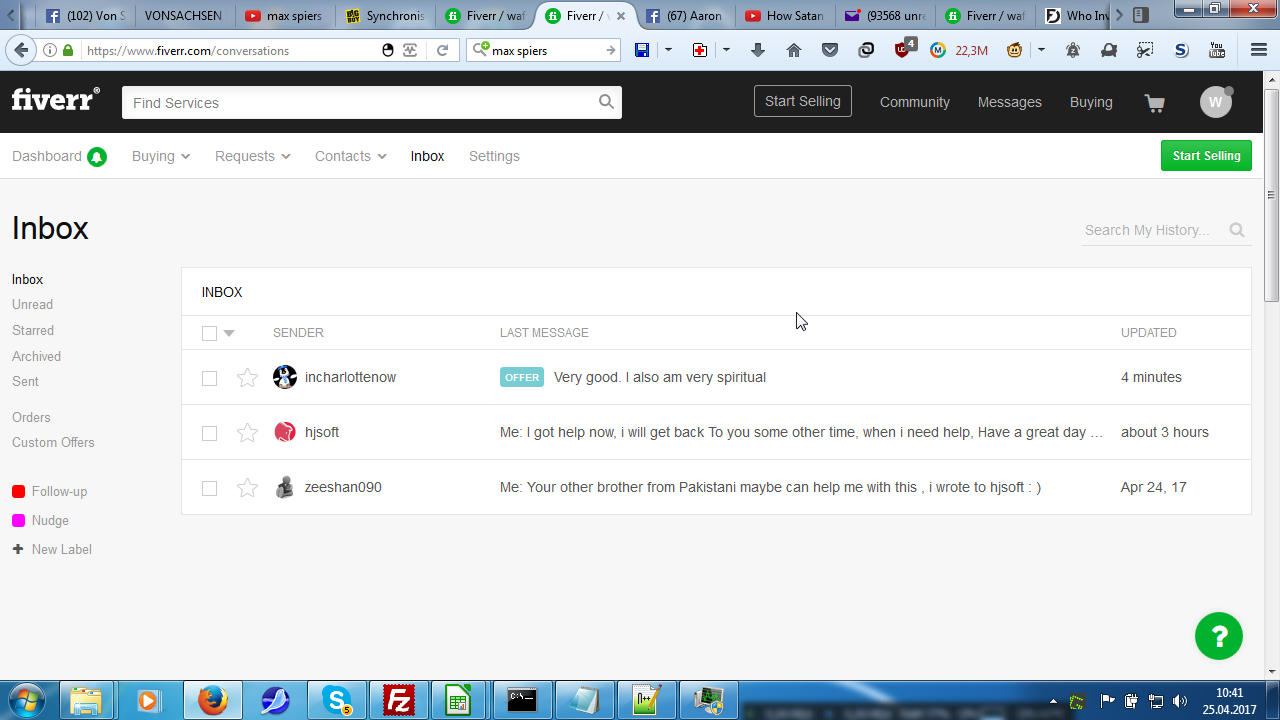Expand the Contacts dropdown

point(351,156)
